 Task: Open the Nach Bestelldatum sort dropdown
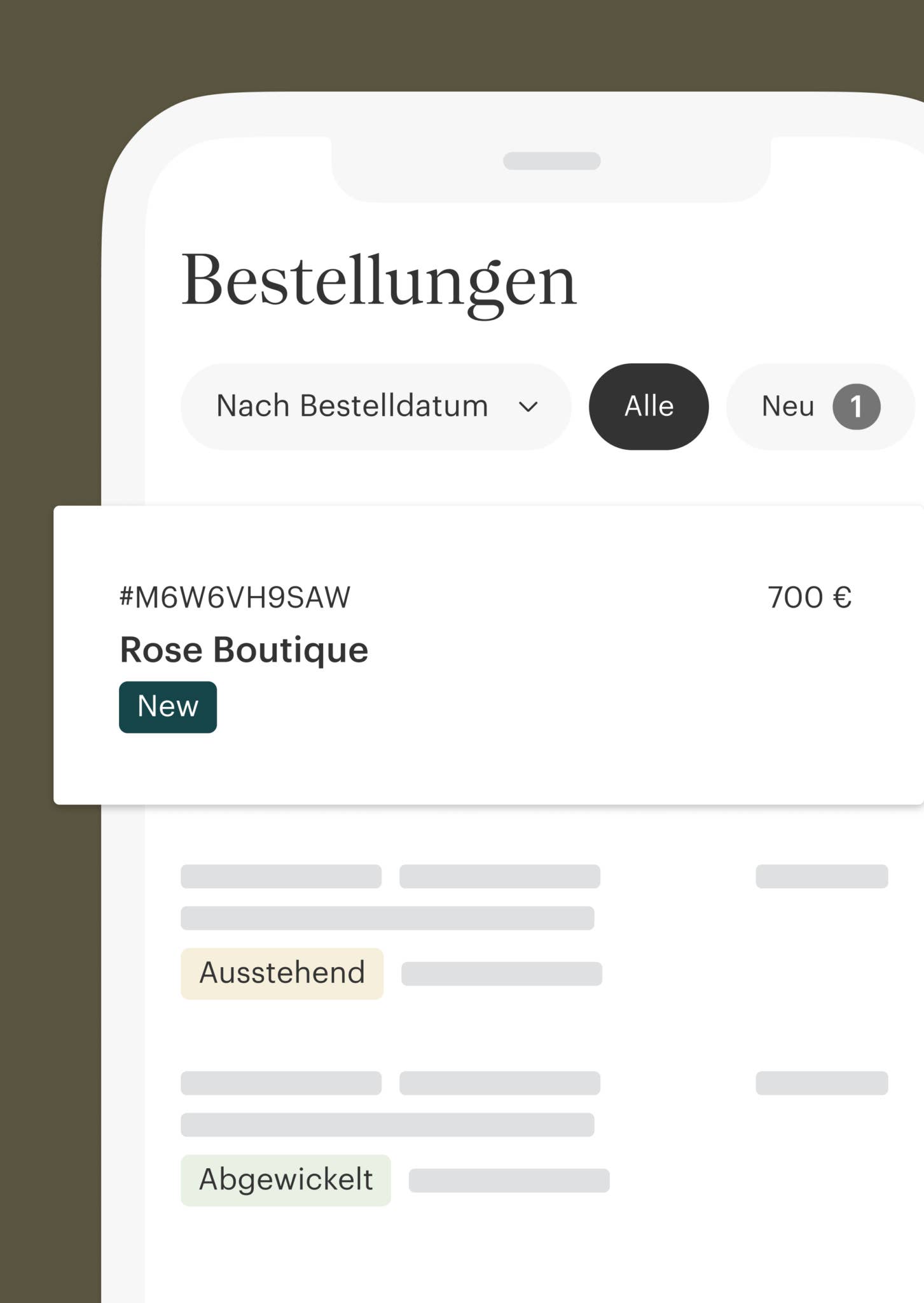click(x=375, y=407)
